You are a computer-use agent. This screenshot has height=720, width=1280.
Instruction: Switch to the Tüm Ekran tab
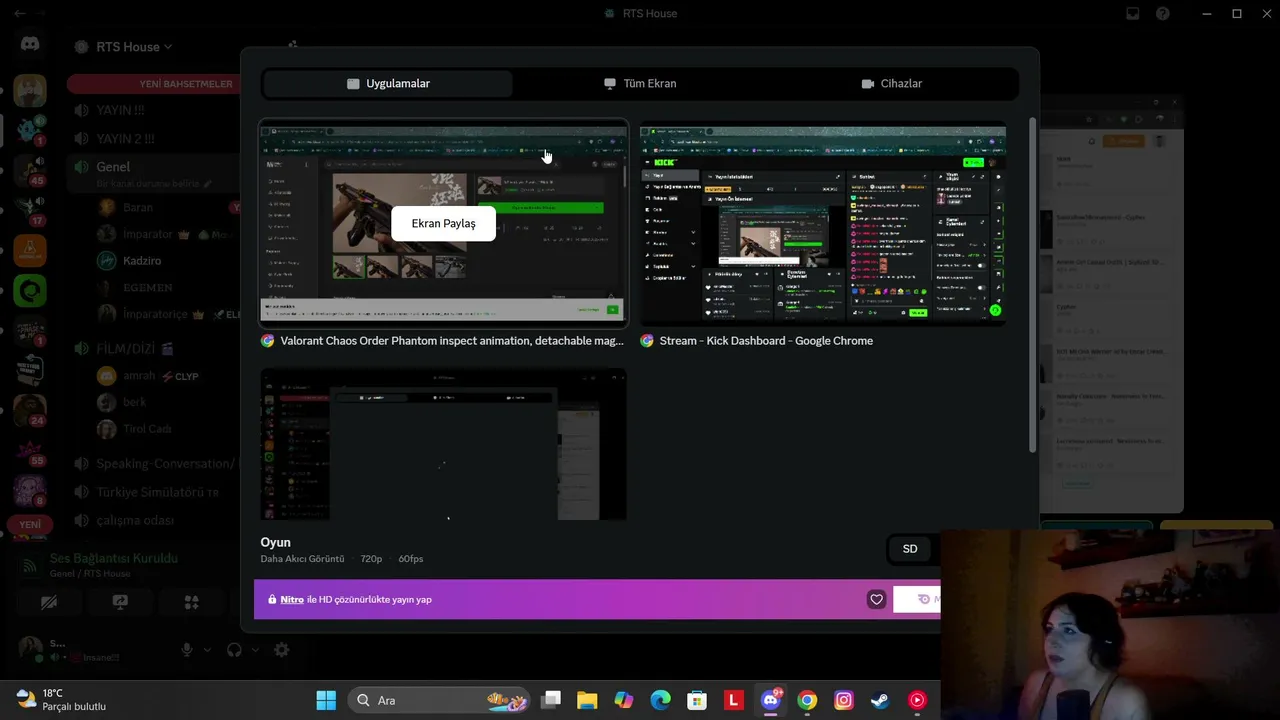[x=640, y=84]
